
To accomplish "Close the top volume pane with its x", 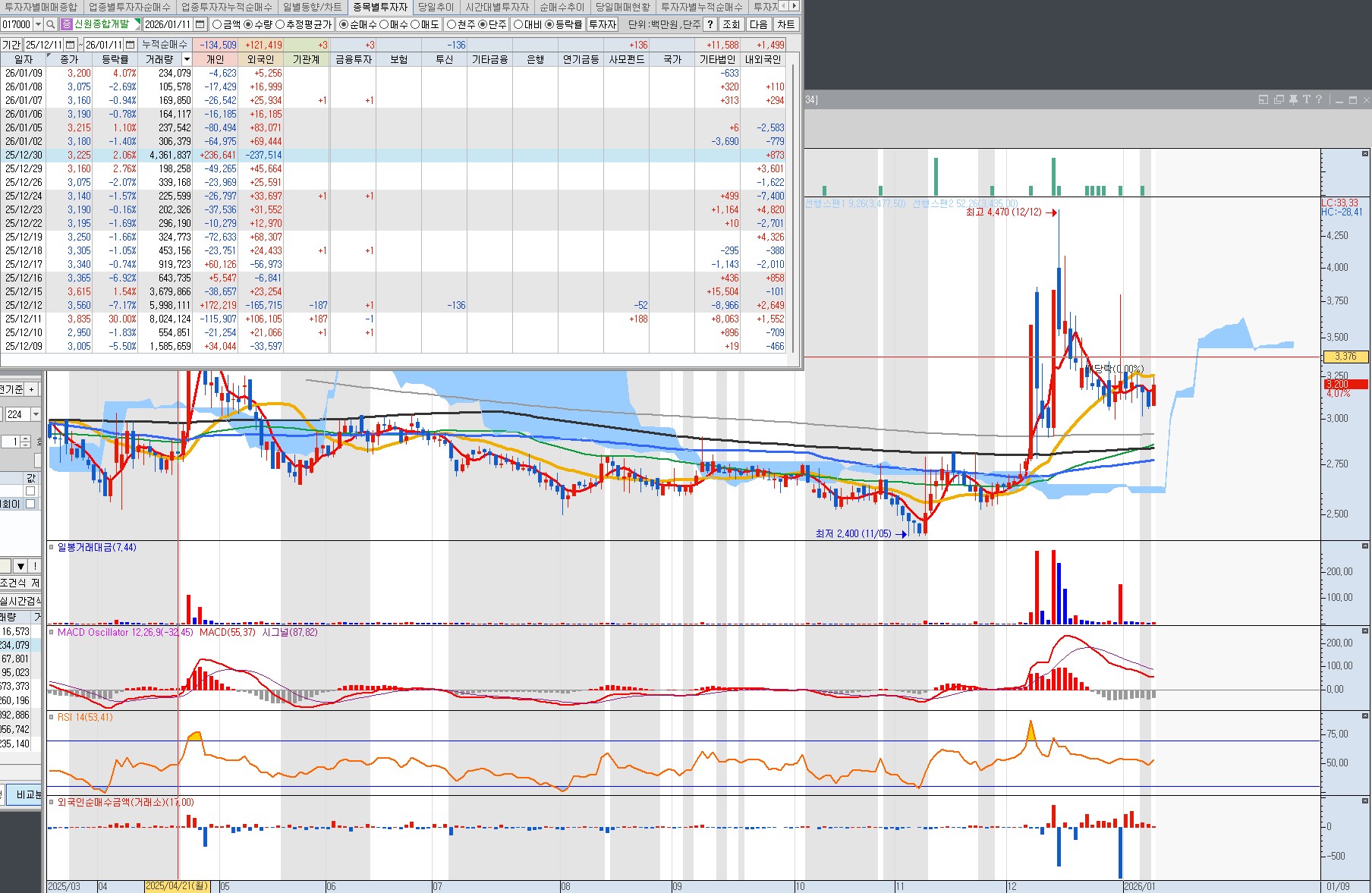I will click(1365, 154).
